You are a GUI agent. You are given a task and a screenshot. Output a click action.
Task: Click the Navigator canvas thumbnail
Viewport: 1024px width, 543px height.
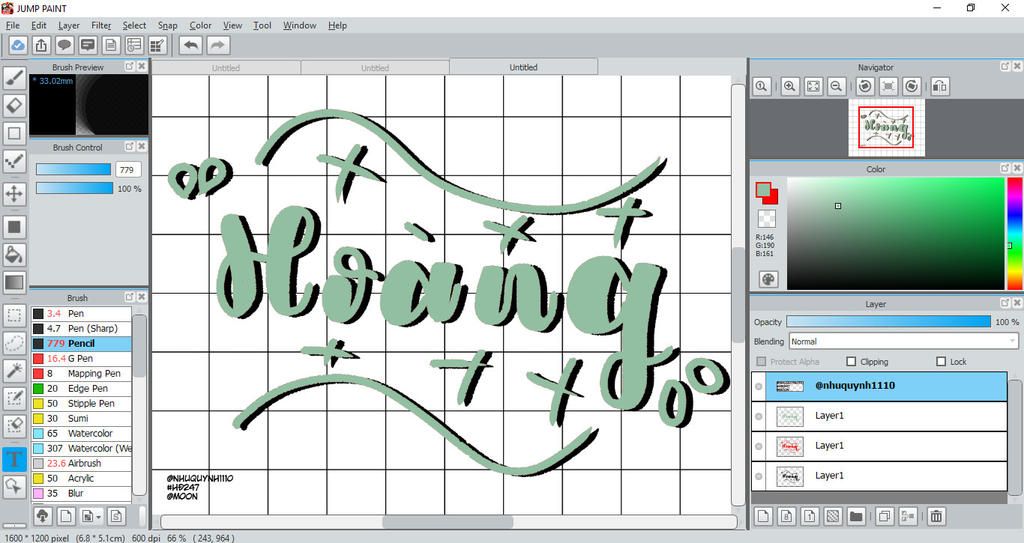tap(886, 127)
